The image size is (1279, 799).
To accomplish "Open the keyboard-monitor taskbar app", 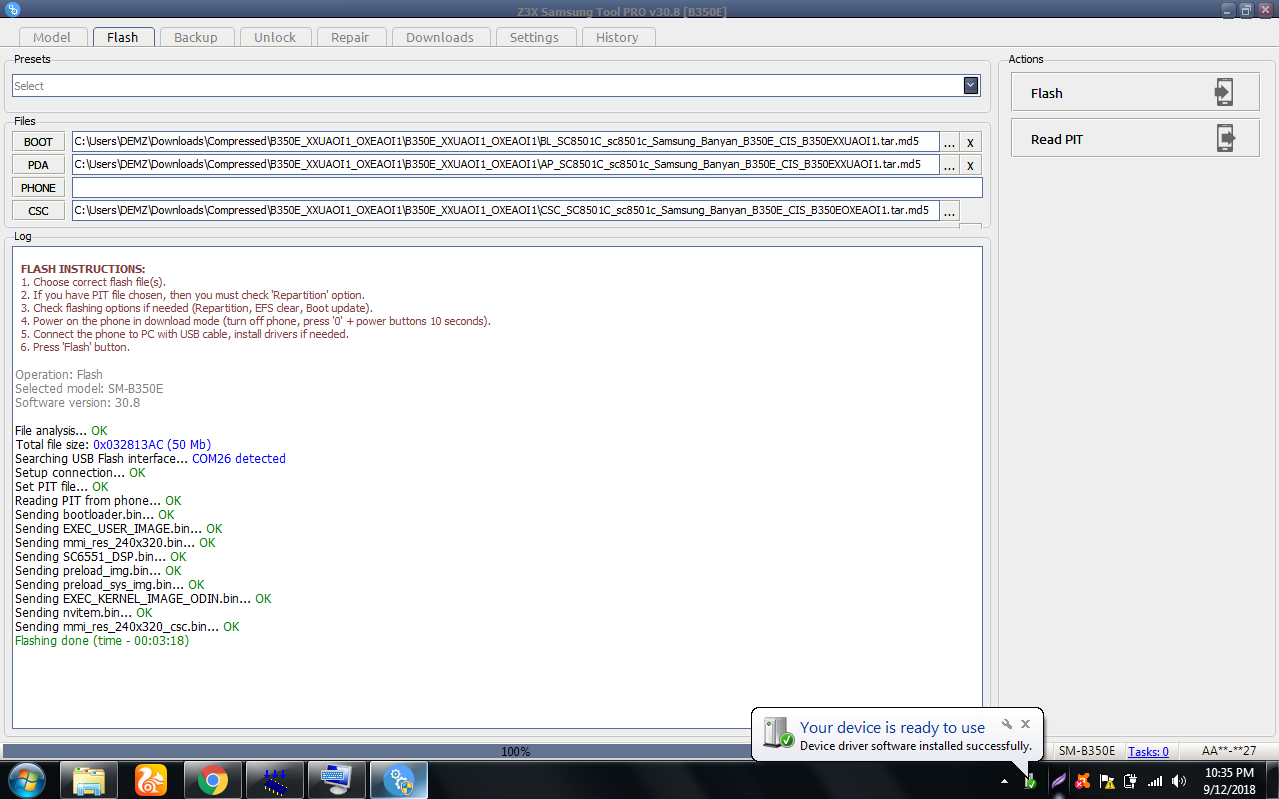I will pyautogui.click(x=337, y=780).
